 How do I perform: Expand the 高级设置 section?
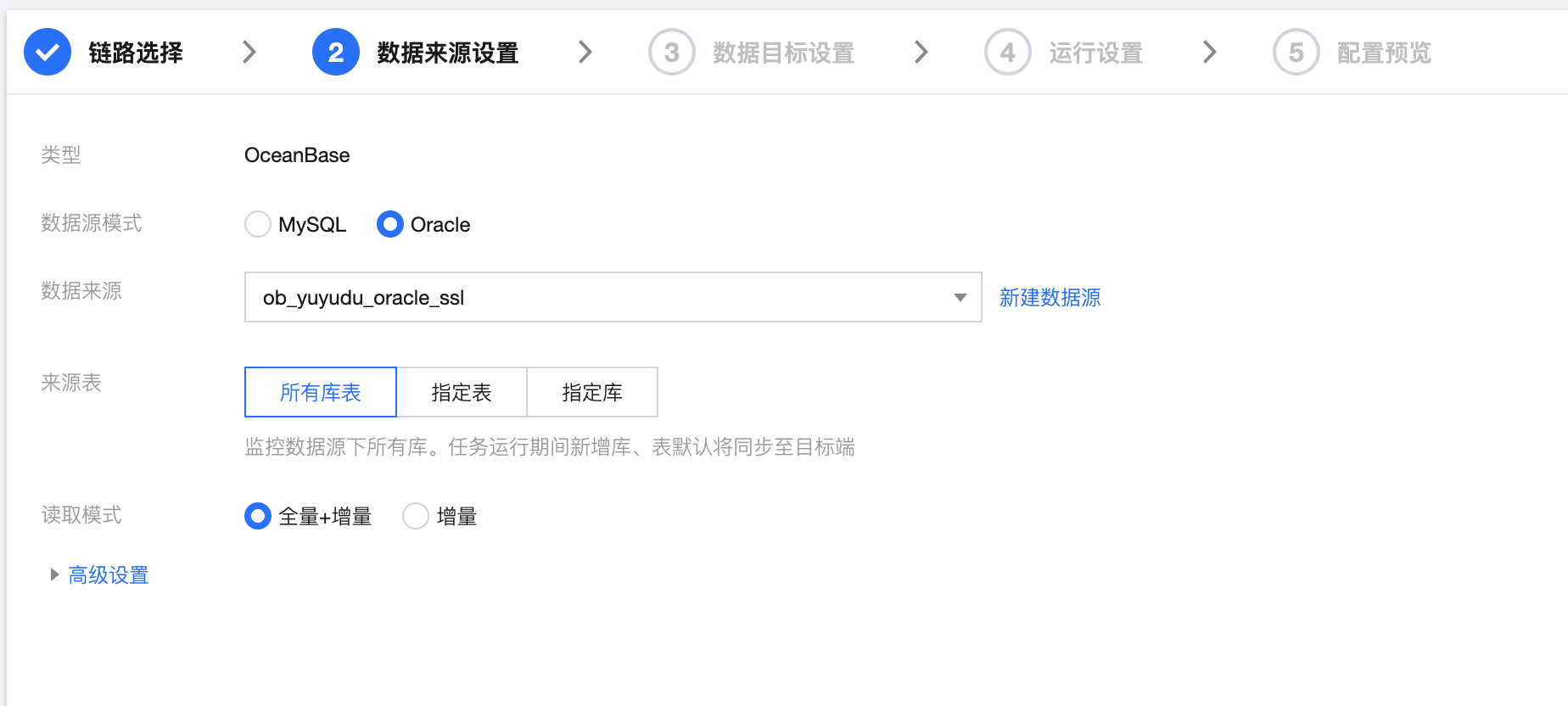point(108,575)
